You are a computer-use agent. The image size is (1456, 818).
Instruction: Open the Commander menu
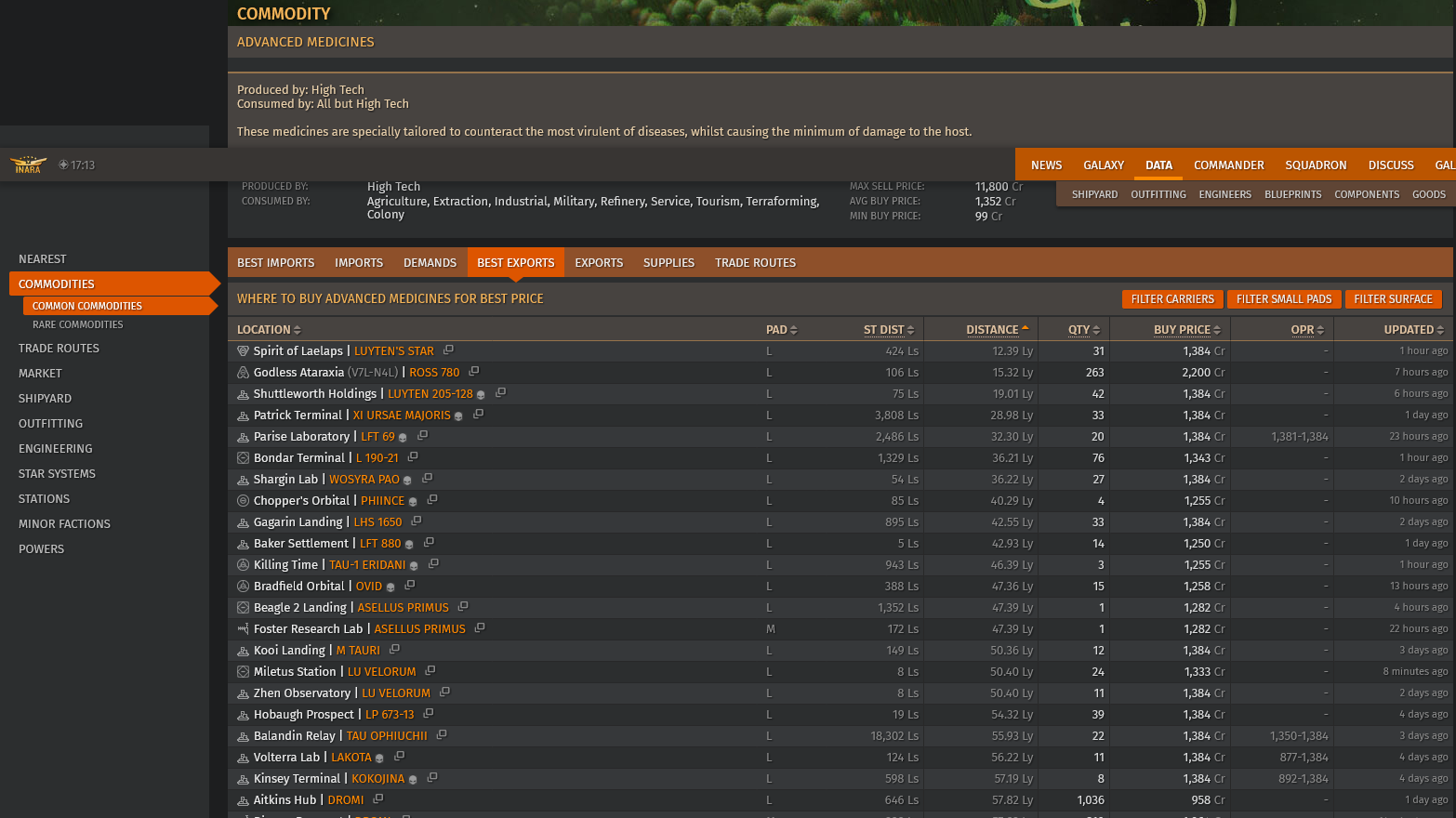1229,165
